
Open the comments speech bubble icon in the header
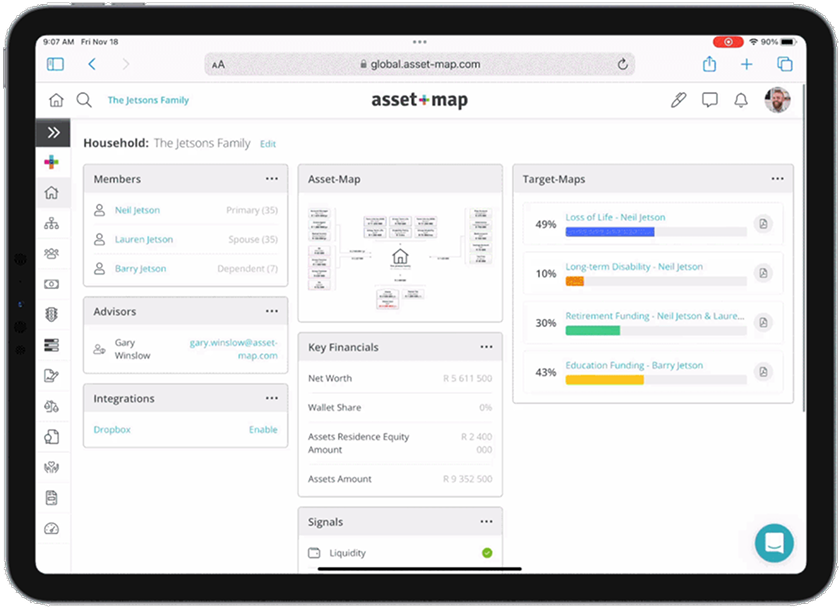point(710,100)
